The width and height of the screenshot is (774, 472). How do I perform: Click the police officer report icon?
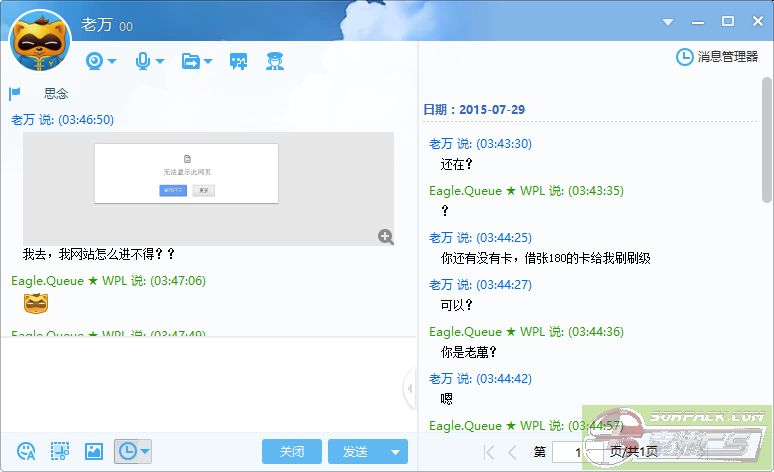click(275, 61)
